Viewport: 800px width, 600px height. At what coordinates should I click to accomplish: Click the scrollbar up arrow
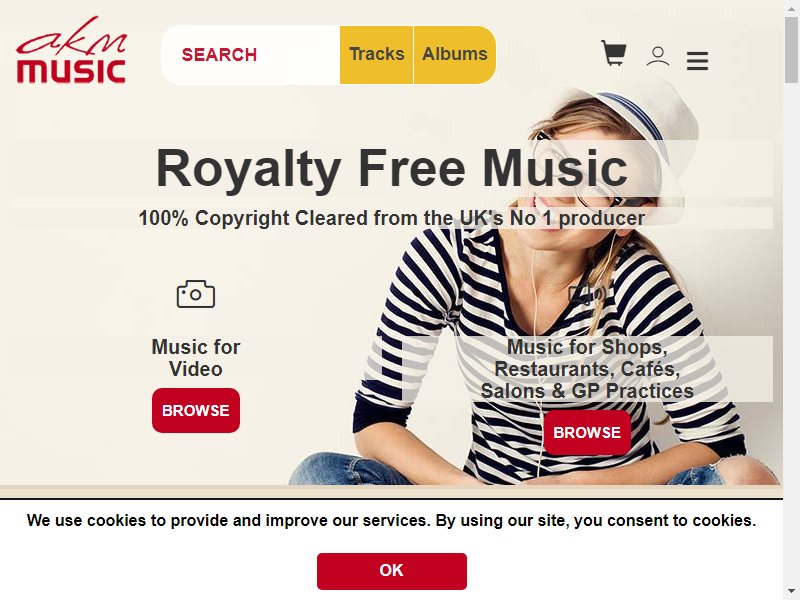point(791,7)
